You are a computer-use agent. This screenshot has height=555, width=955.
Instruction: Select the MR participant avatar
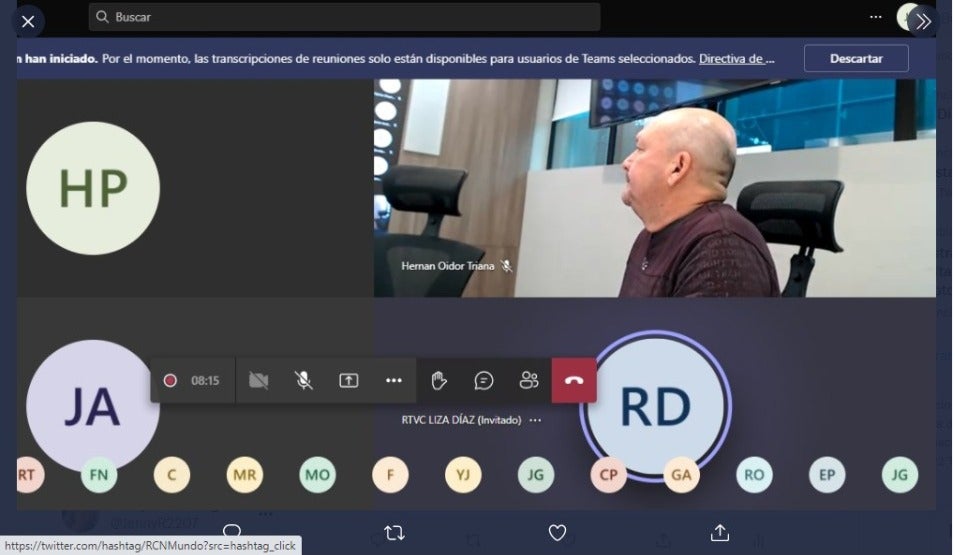[245, 475]
